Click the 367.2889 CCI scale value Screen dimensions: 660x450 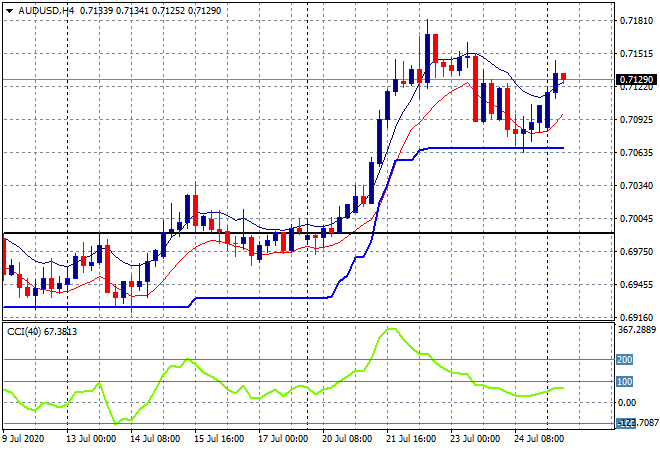[637, 330]
